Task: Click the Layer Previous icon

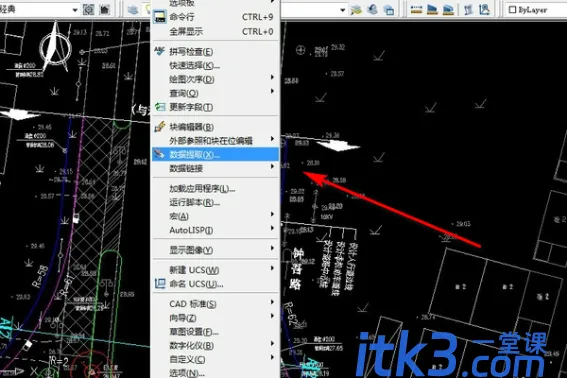Action: click(x=372, y=10)
